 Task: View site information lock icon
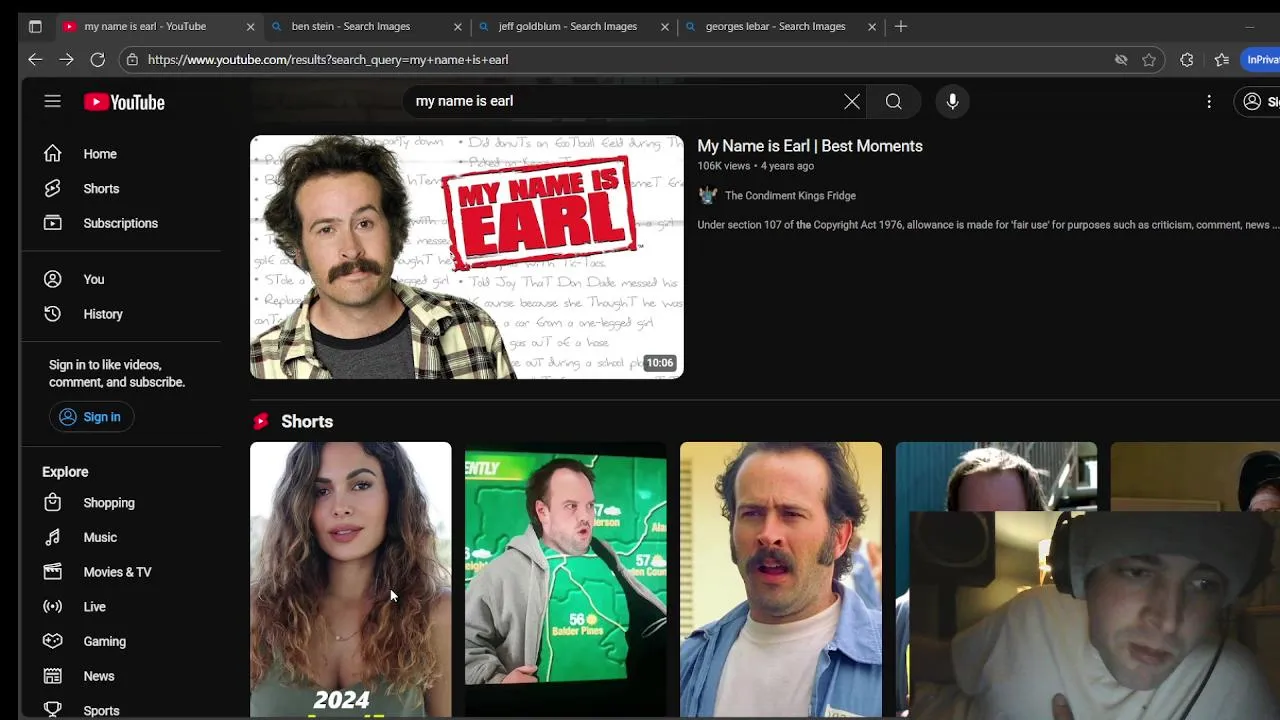point(132,60)
